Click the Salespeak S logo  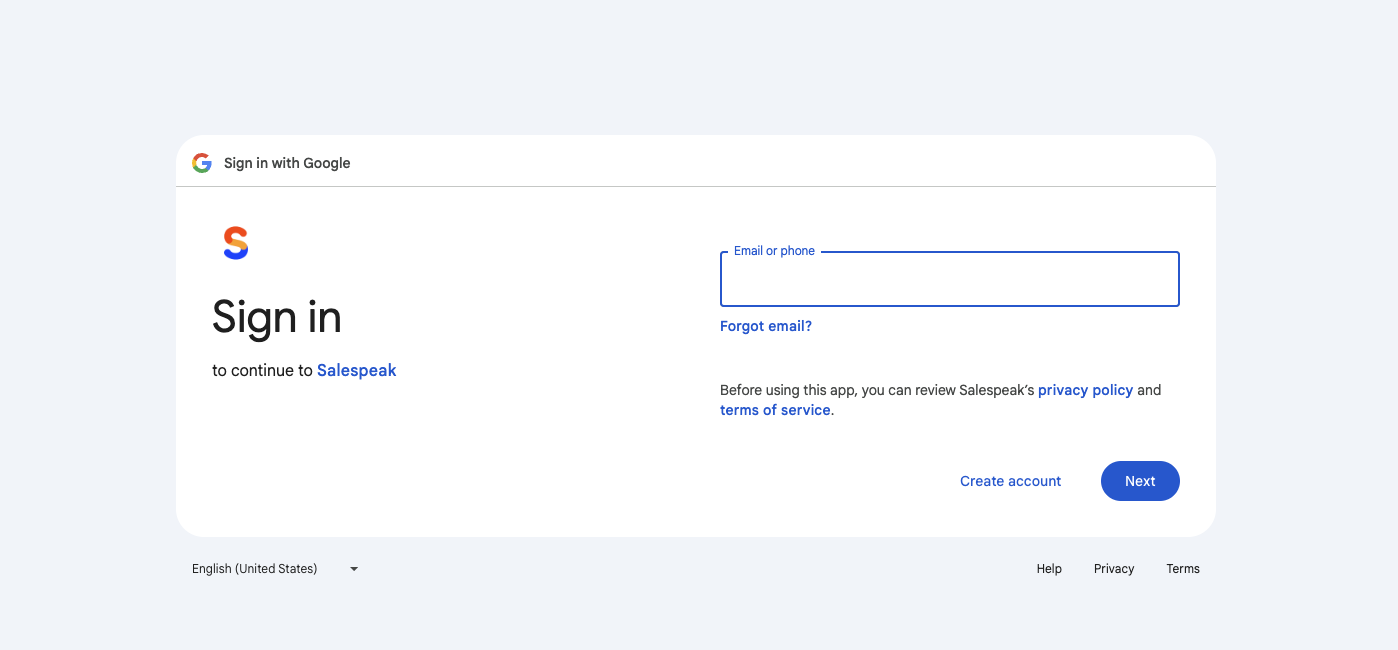tap(235, 243)
